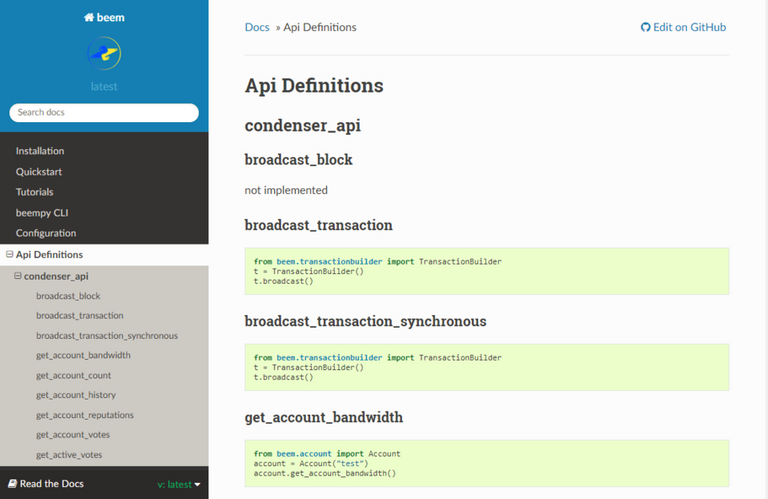Open the latest version dropdown
This screenshot has height=499, width=768.
coord(179,484)
